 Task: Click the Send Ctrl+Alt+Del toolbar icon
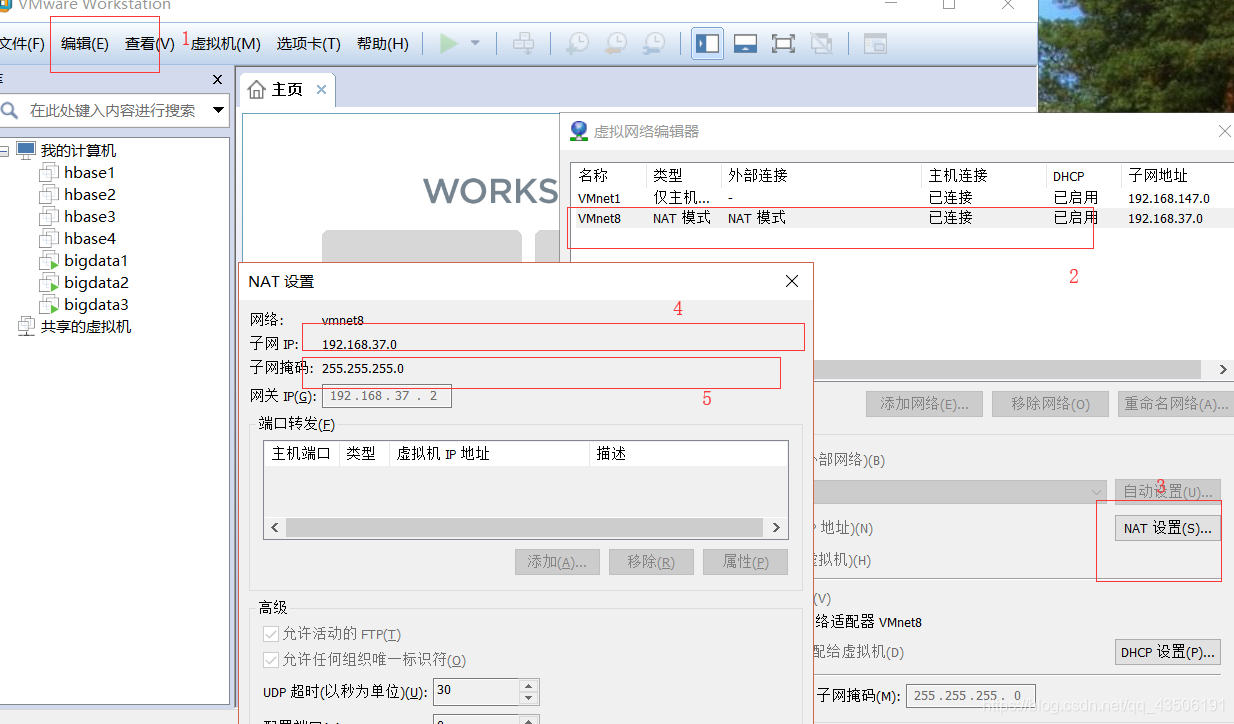(523, 44)
